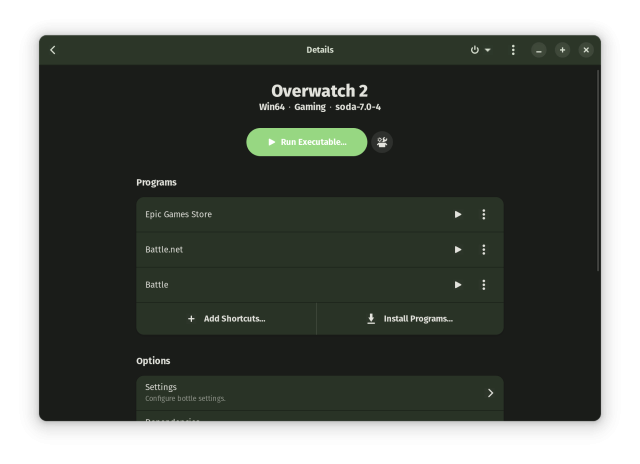Launch Epic Games Store with play icon
The image size is (640, 464).
pos(458,214)
